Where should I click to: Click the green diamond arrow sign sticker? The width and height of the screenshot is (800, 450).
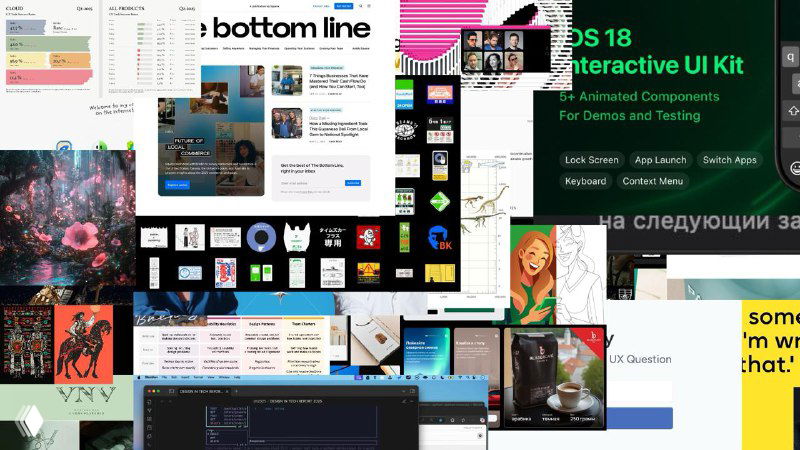pos(439,201)
